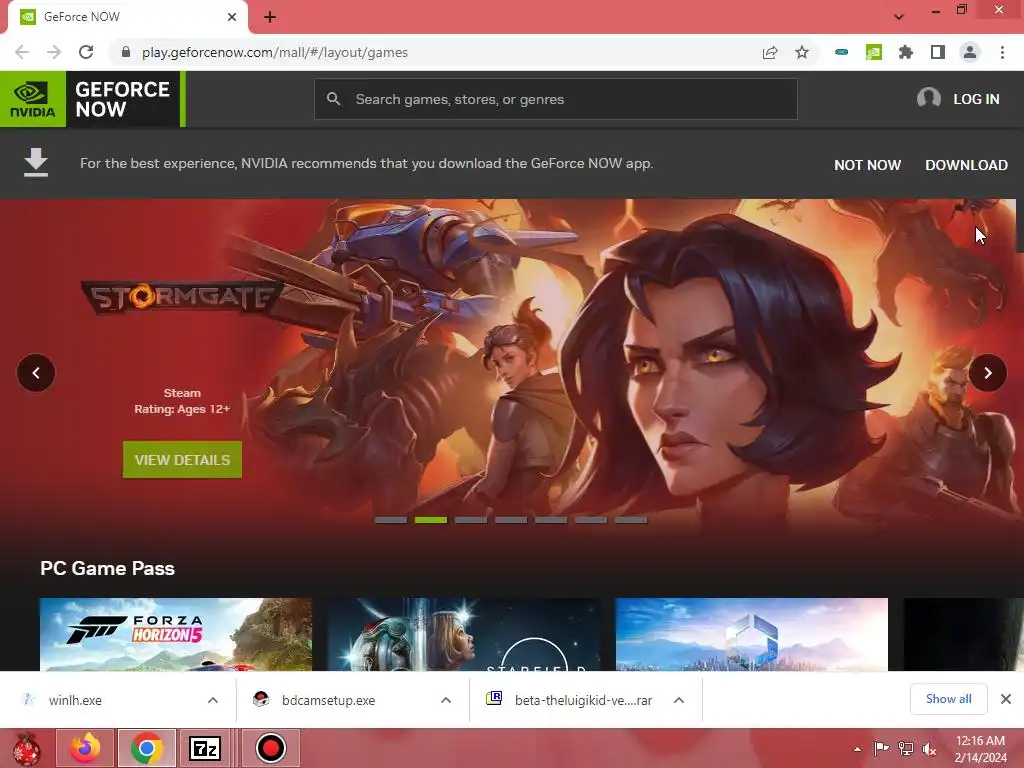Select fourth carousel indicator
This screenshot has height=768, width=1024.
(511, 520)
